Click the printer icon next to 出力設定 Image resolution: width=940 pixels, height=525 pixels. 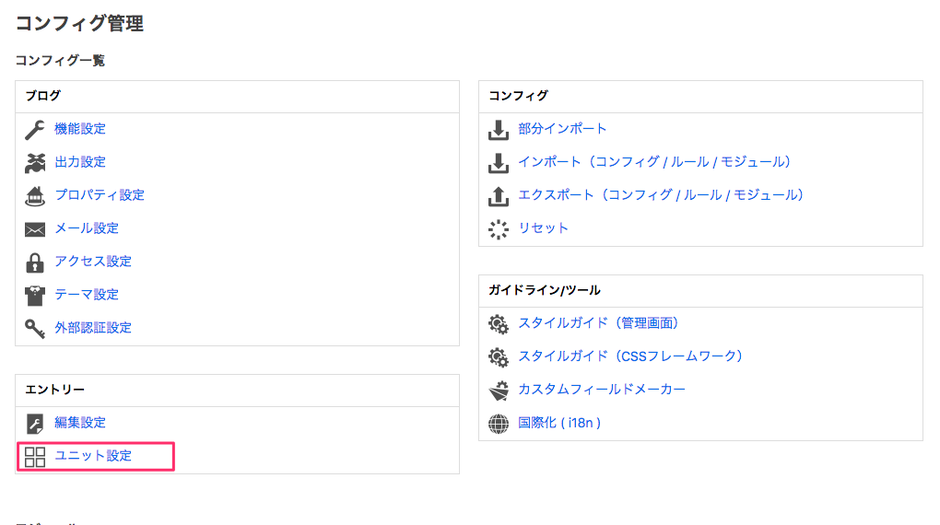[x=35, y=162]
